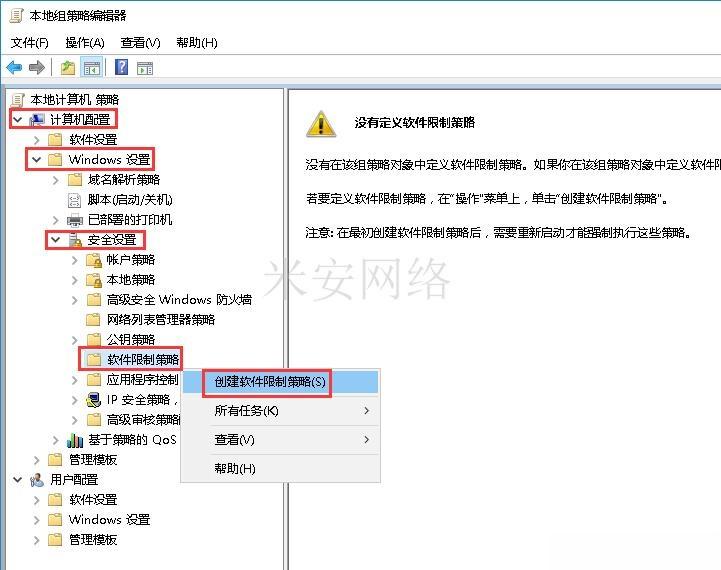This screenshot has height=570, width=721.
Task: Expand the 已部署的打印机 node
Action: 56,220
